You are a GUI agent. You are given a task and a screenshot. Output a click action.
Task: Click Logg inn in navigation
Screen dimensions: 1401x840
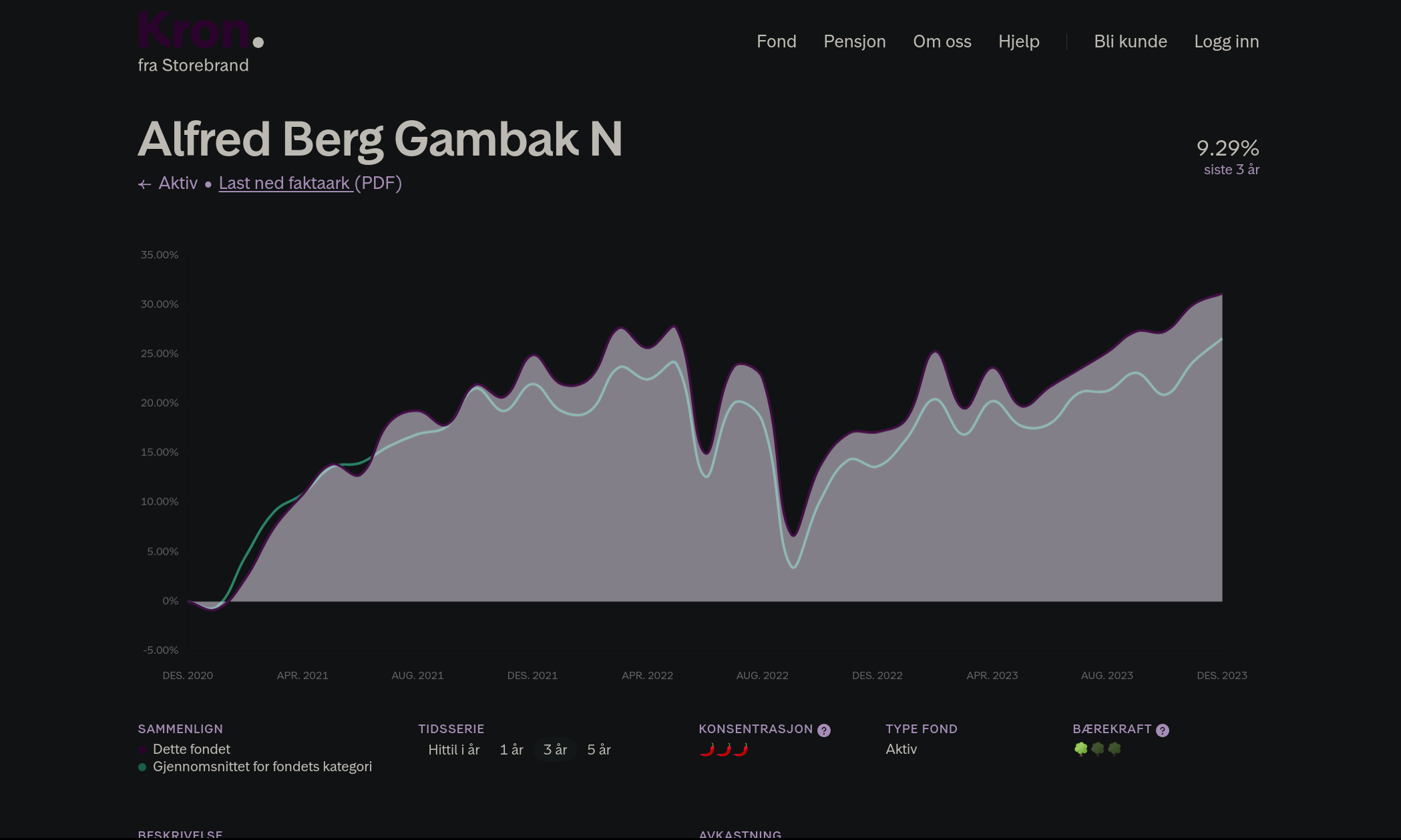(x=1226, y=41)
